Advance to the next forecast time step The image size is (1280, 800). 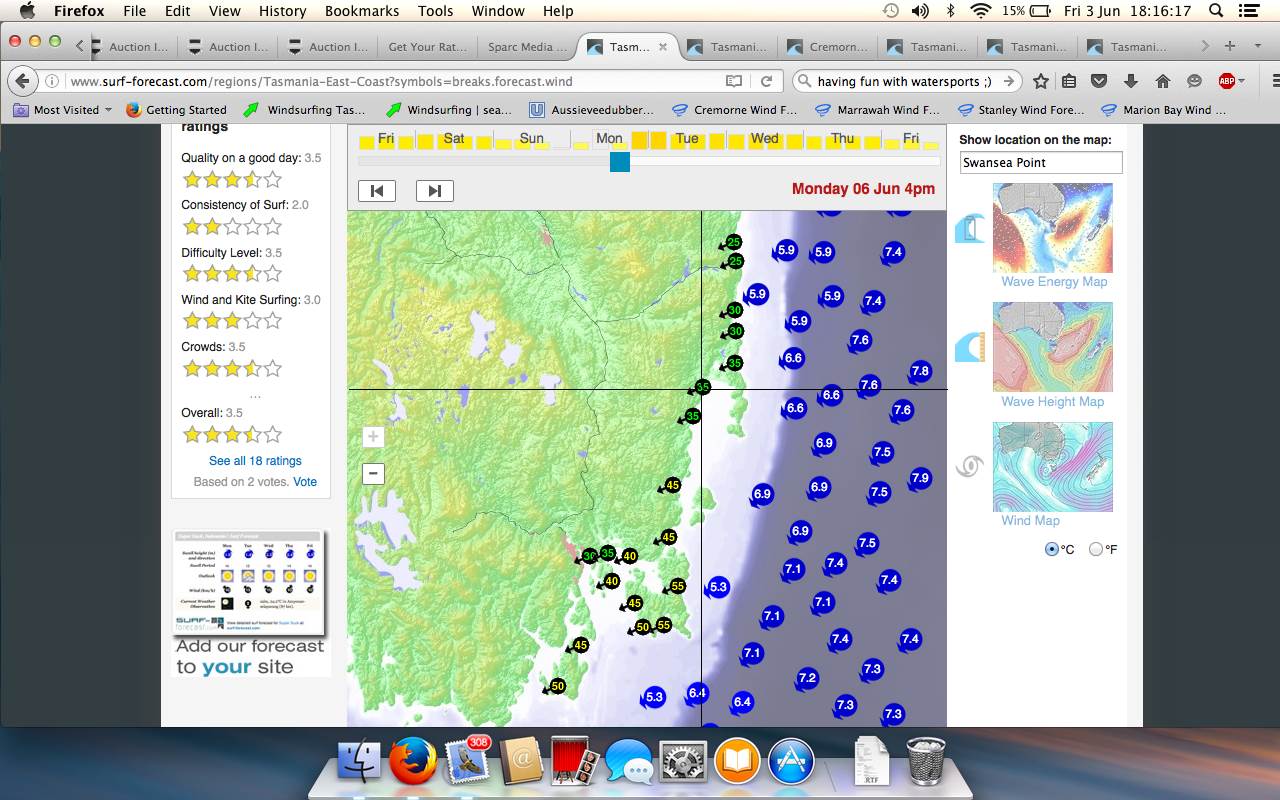coord(434,191)
